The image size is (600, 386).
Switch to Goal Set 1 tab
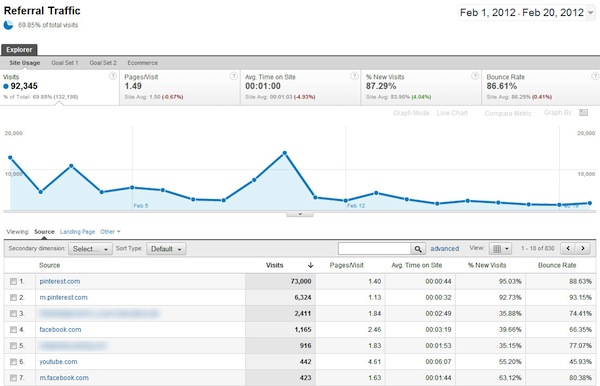pos(65,63)
